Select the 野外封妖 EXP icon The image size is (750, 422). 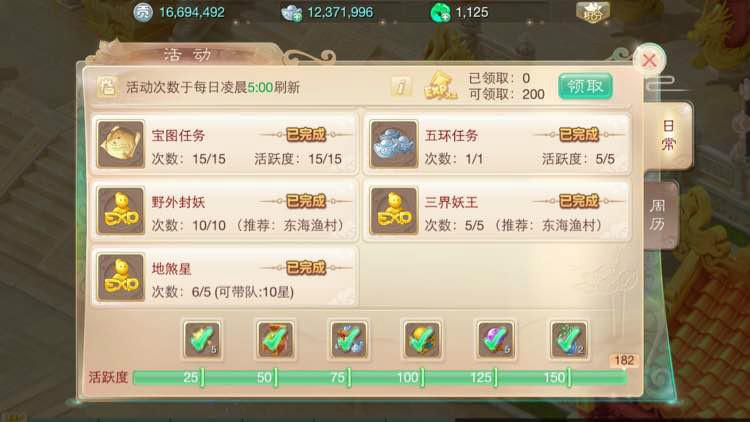click(121, 211)
